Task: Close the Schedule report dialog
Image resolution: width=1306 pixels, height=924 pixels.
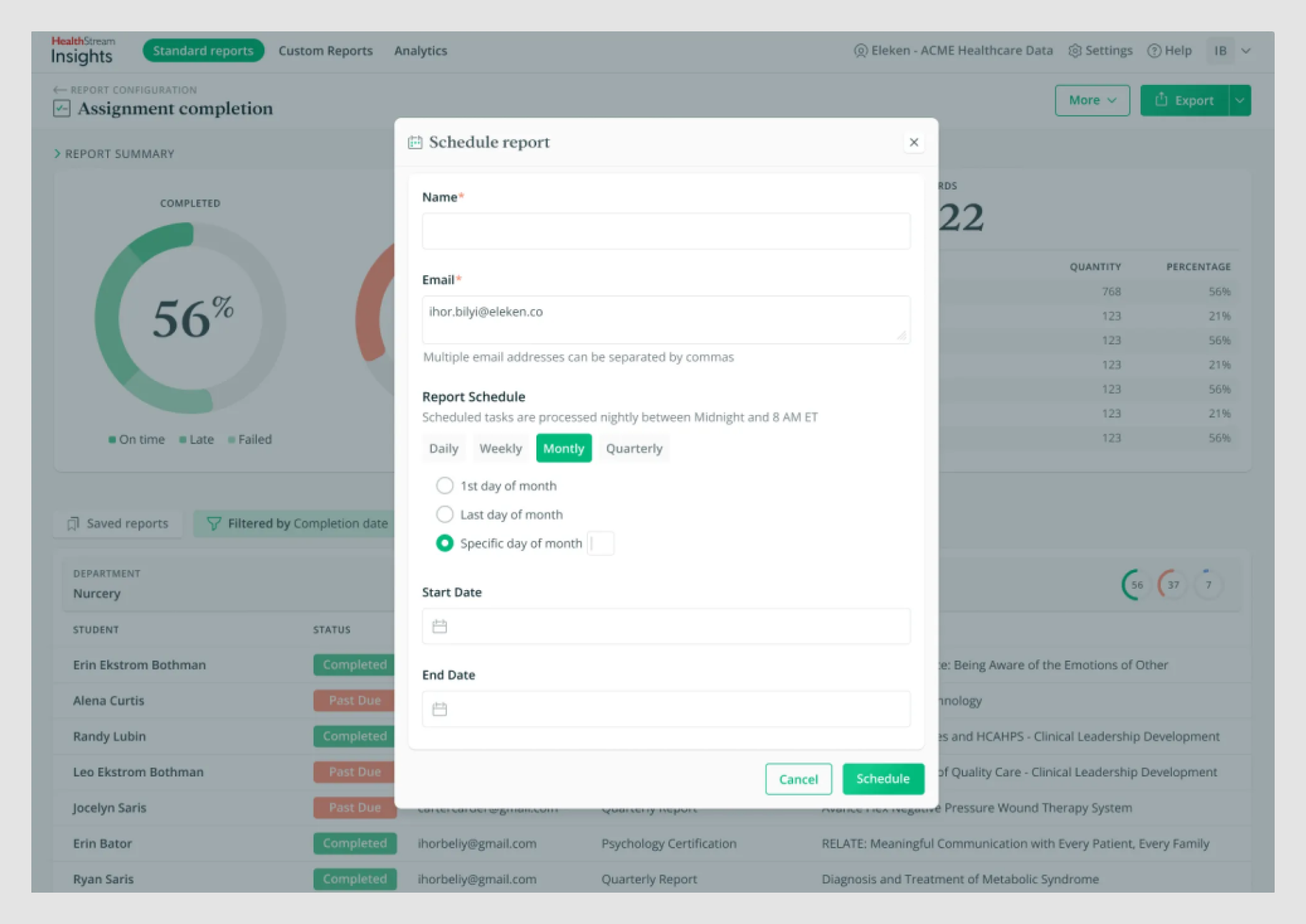Action: pyautogui.click(x=913, y=142)
